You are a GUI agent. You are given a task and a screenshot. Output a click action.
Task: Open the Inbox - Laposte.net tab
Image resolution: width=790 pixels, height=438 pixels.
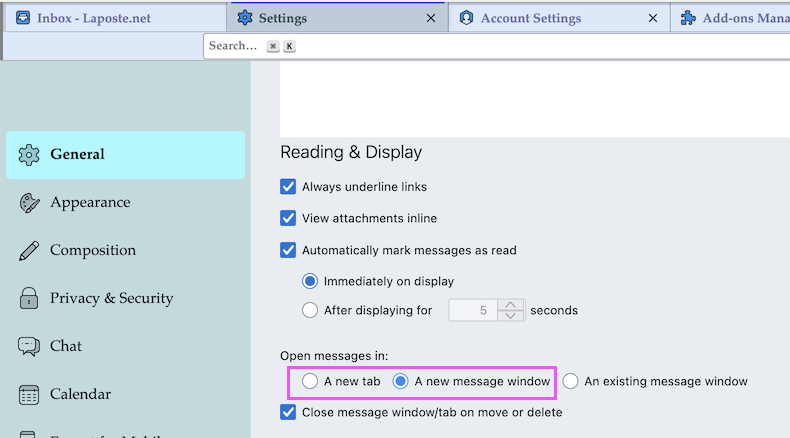pos(115,18)
